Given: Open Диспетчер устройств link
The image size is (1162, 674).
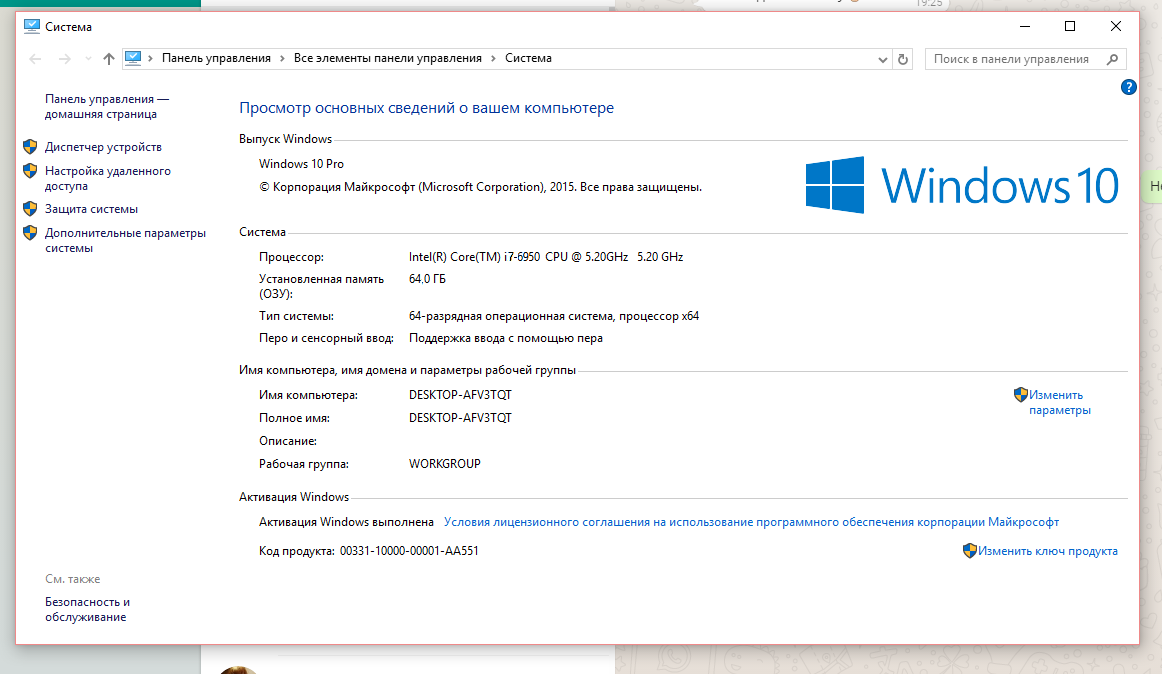Looking at the screenshot, I should pos(103,147).
